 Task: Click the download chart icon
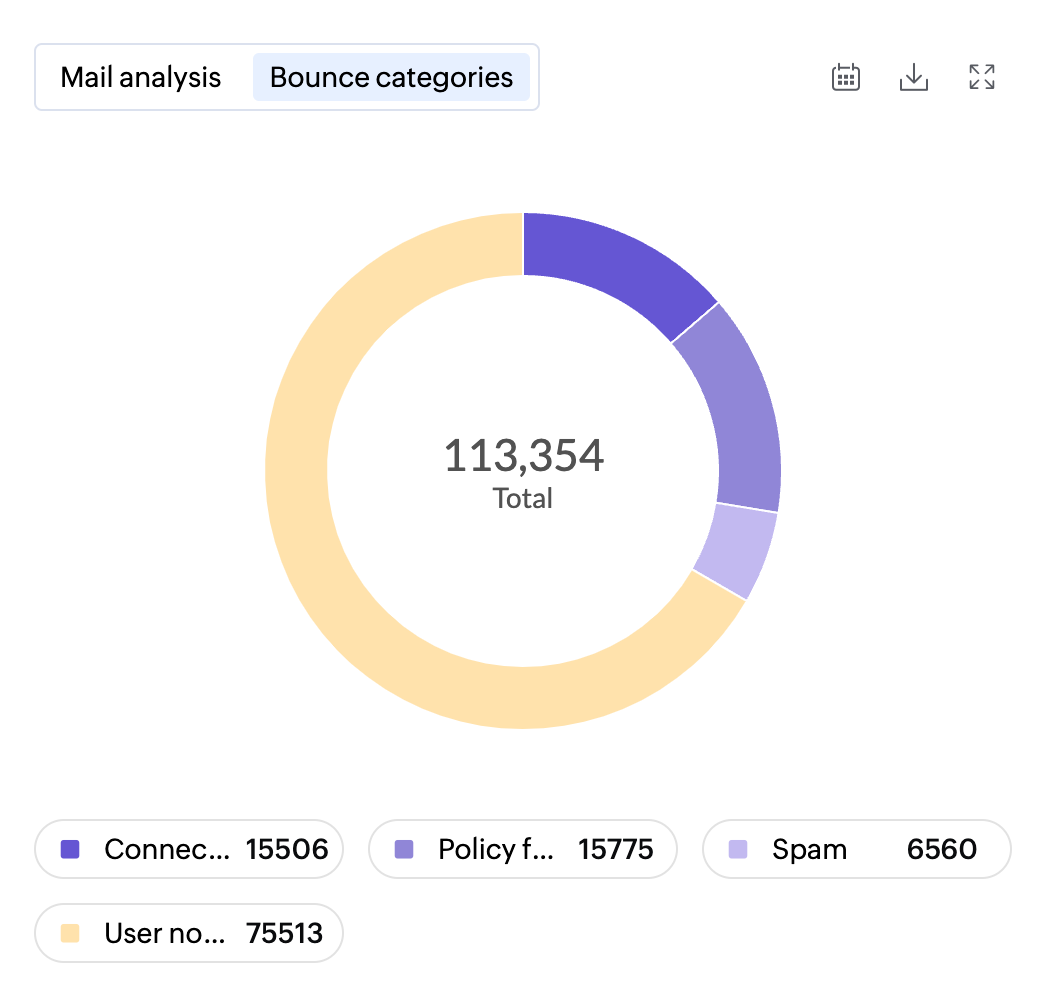[x=914, y=77]
